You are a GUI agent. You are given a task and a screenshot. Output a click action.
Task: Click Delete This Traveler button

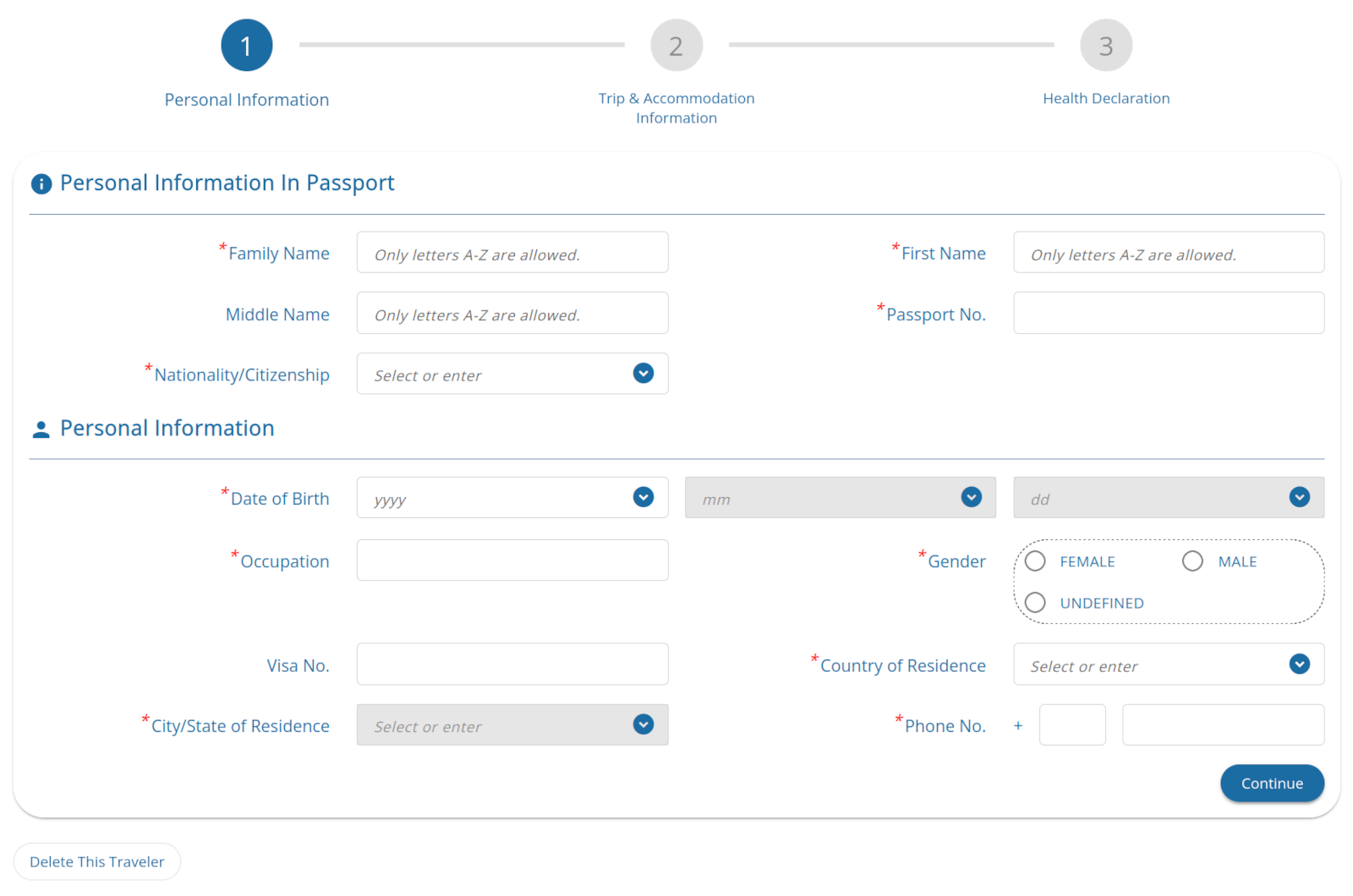(97, 861)
